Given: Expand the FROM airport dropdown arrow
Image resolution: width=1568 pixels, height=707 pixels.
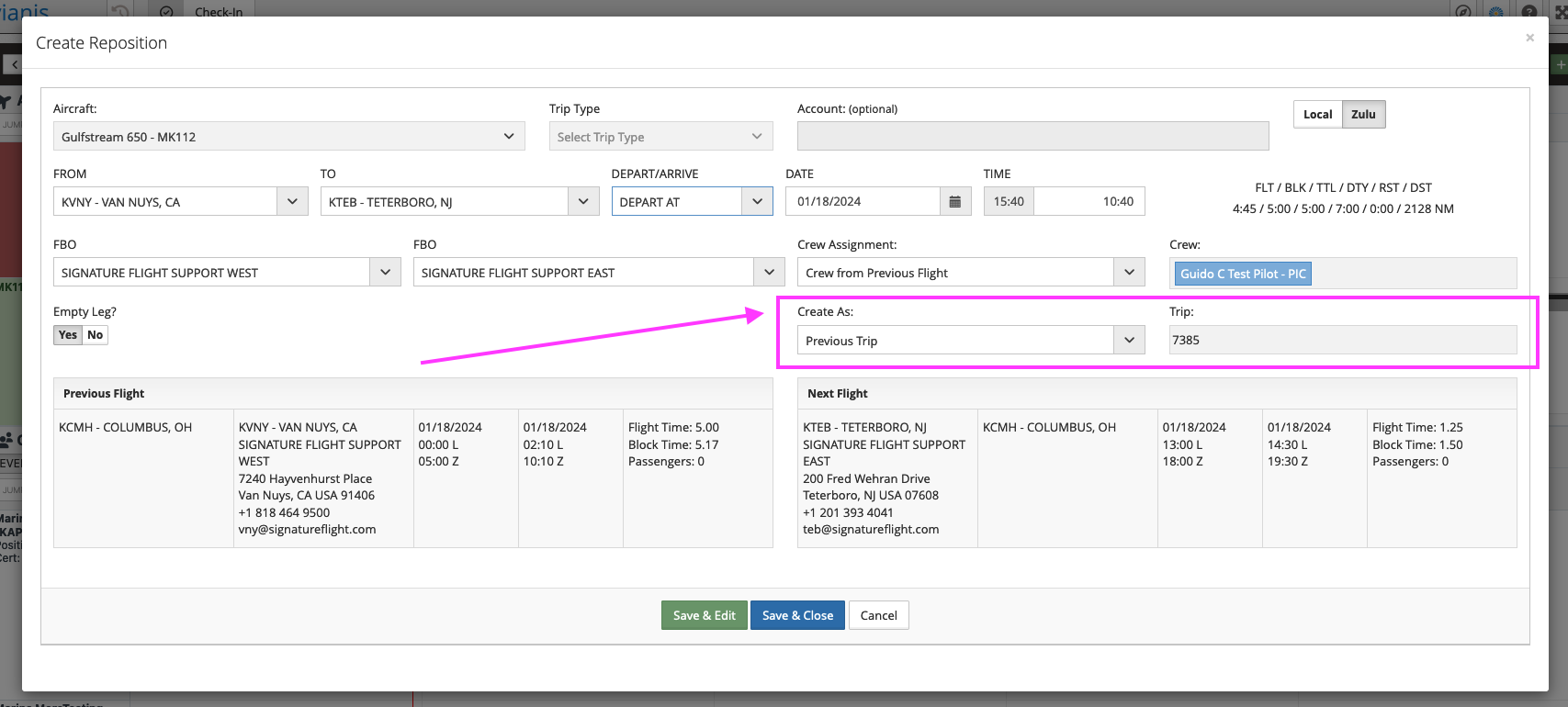Looking at the screenshot, I should [x=292, y=202].
